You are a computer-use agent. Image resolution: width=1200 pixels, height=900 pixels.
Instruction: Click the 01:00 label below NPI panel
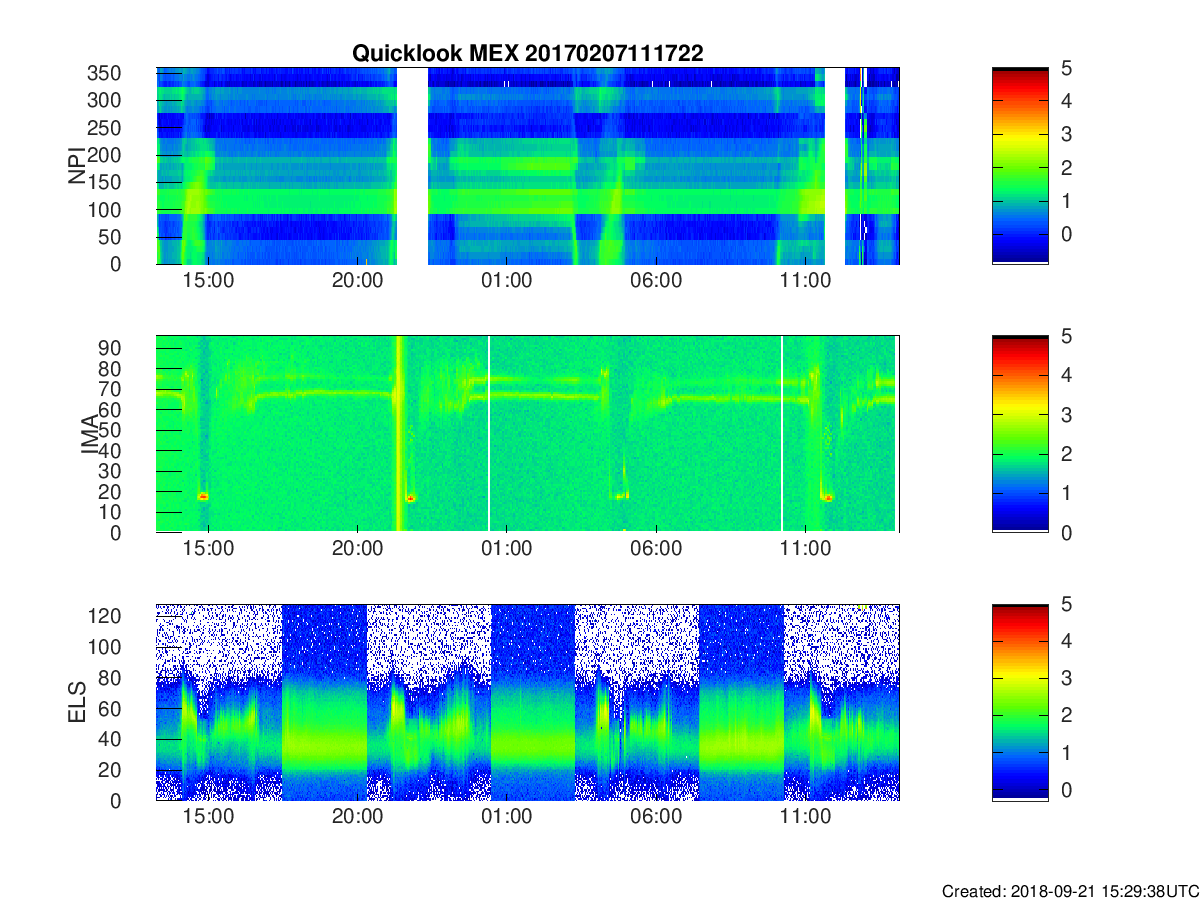507,281
